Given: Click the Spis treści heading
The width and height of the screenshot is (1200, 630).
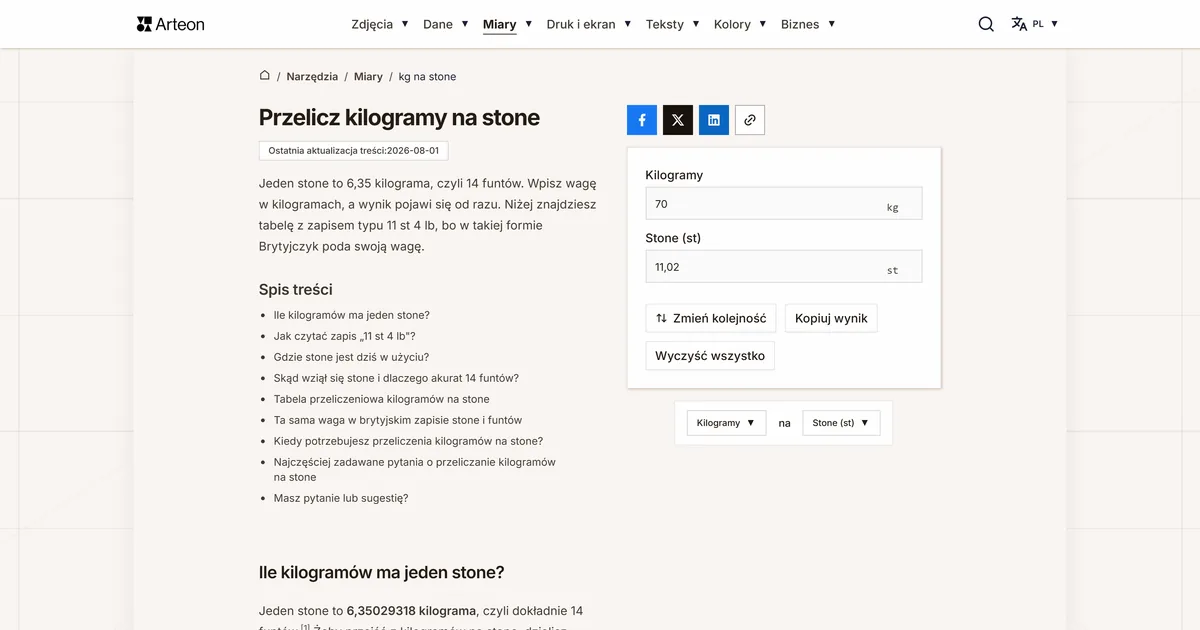Looking at the screenshot, I should [x=296, y=289].
